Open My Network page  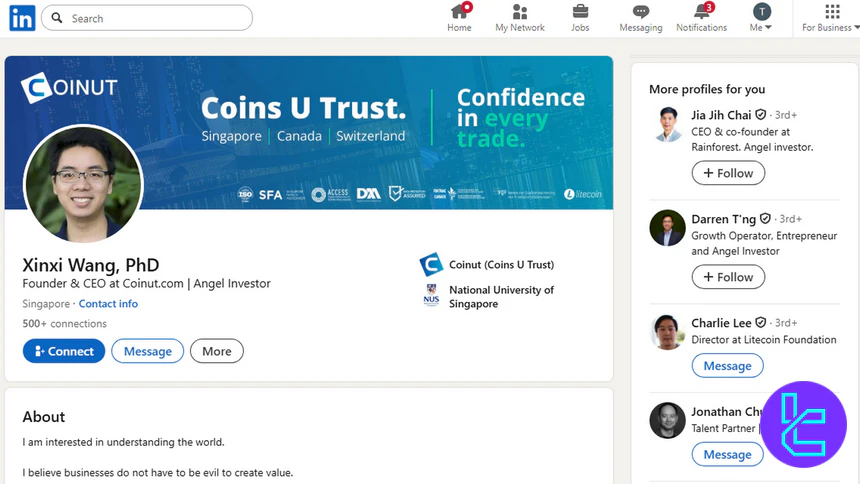(x=519, y=18)
